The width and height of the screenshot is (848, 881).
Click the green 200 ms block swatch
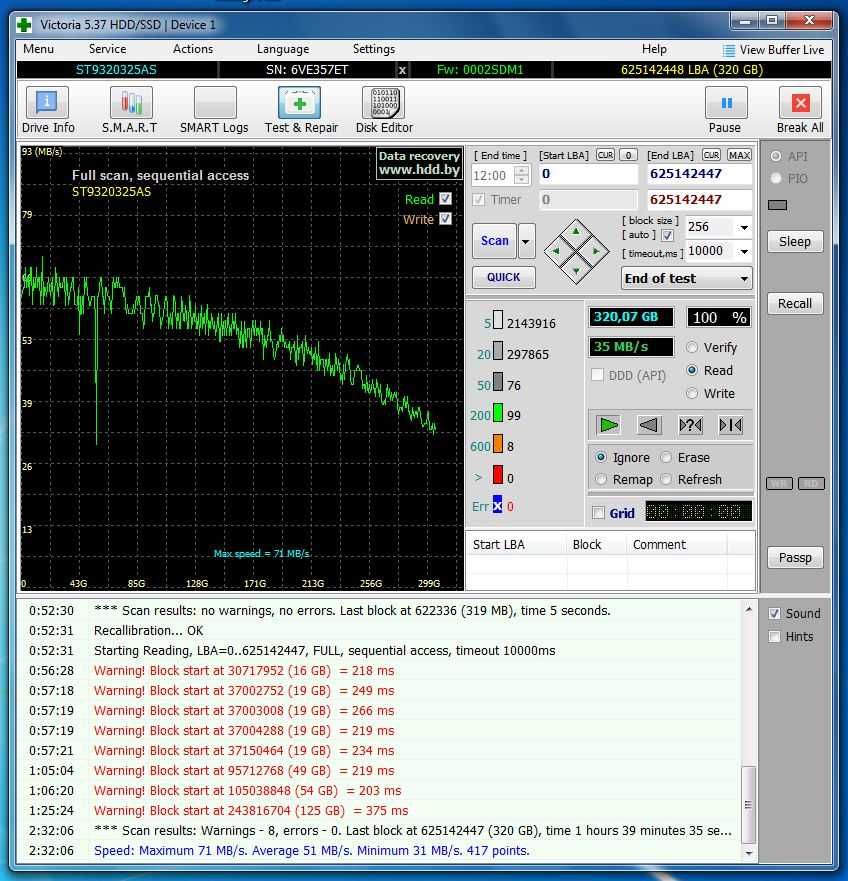click(498, 412)
